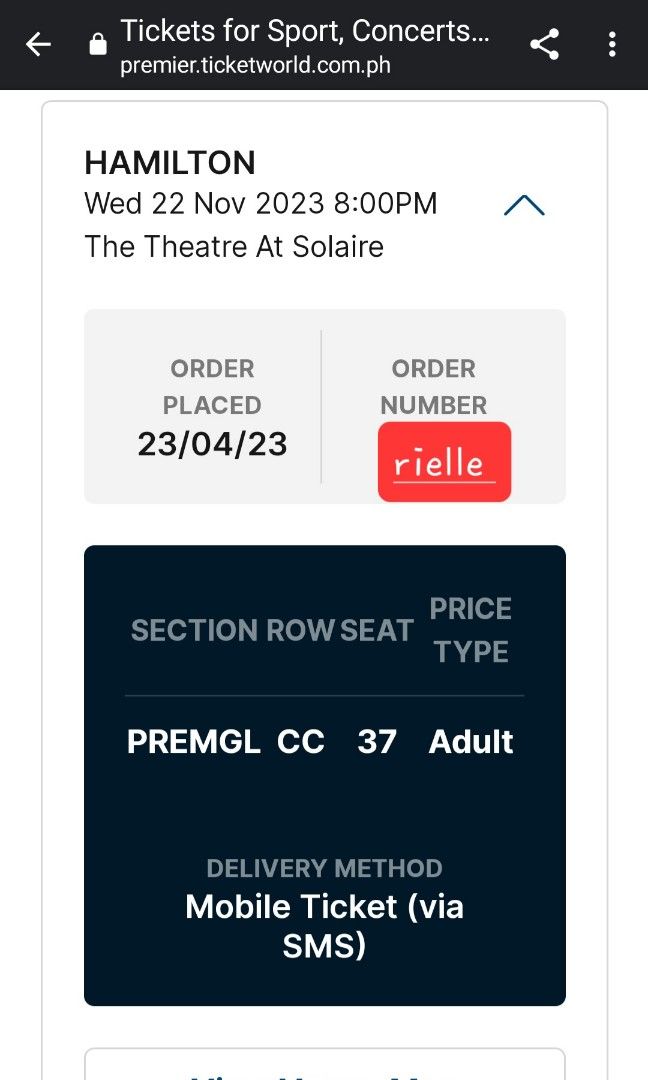Viewport: 648px width, 1080px height.
Task: Click seat number 37 in the ticket card
Action: pos(377,741)
